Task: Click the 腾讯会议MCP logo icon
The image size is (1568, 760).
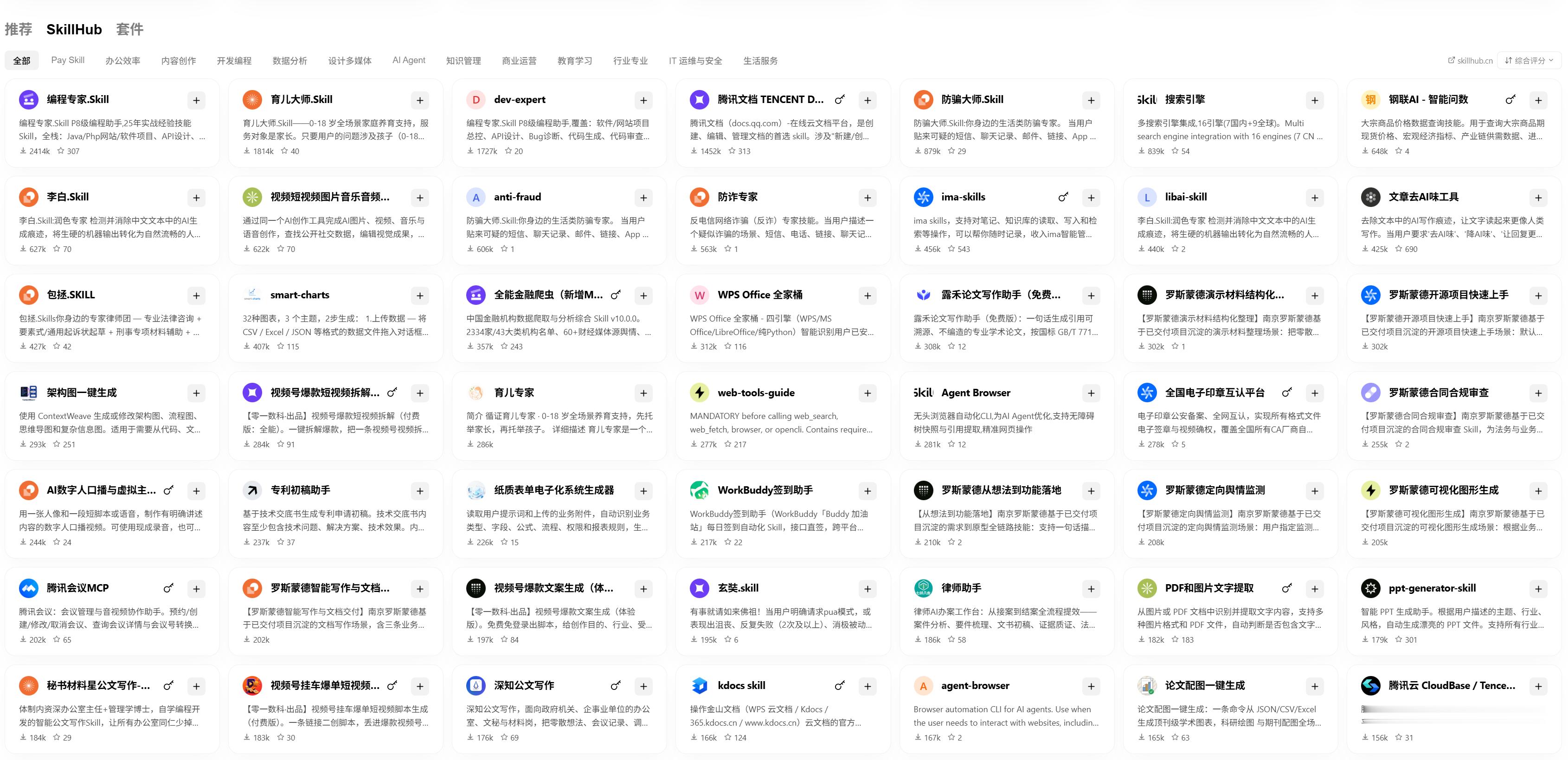Action: [29, 588]
